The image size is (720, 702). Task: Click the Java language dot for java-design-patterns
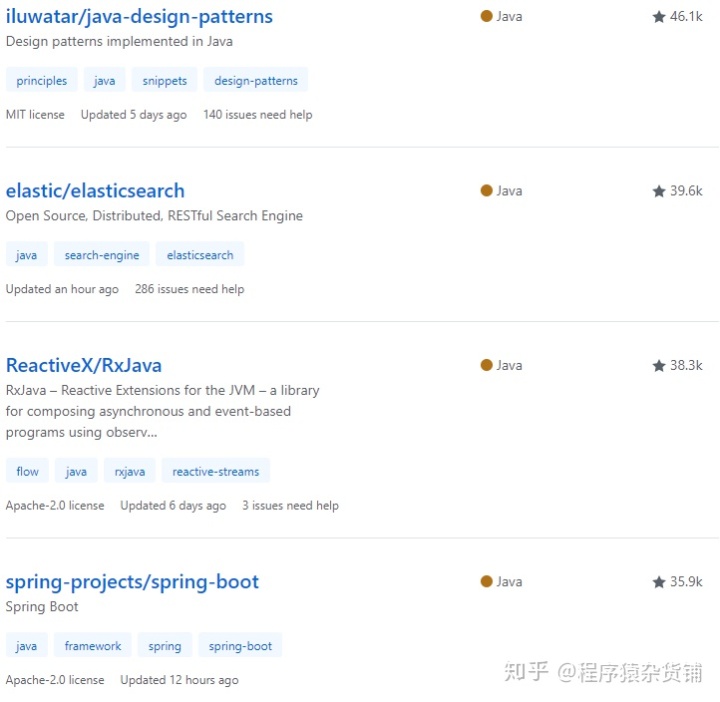pos(487,16)
